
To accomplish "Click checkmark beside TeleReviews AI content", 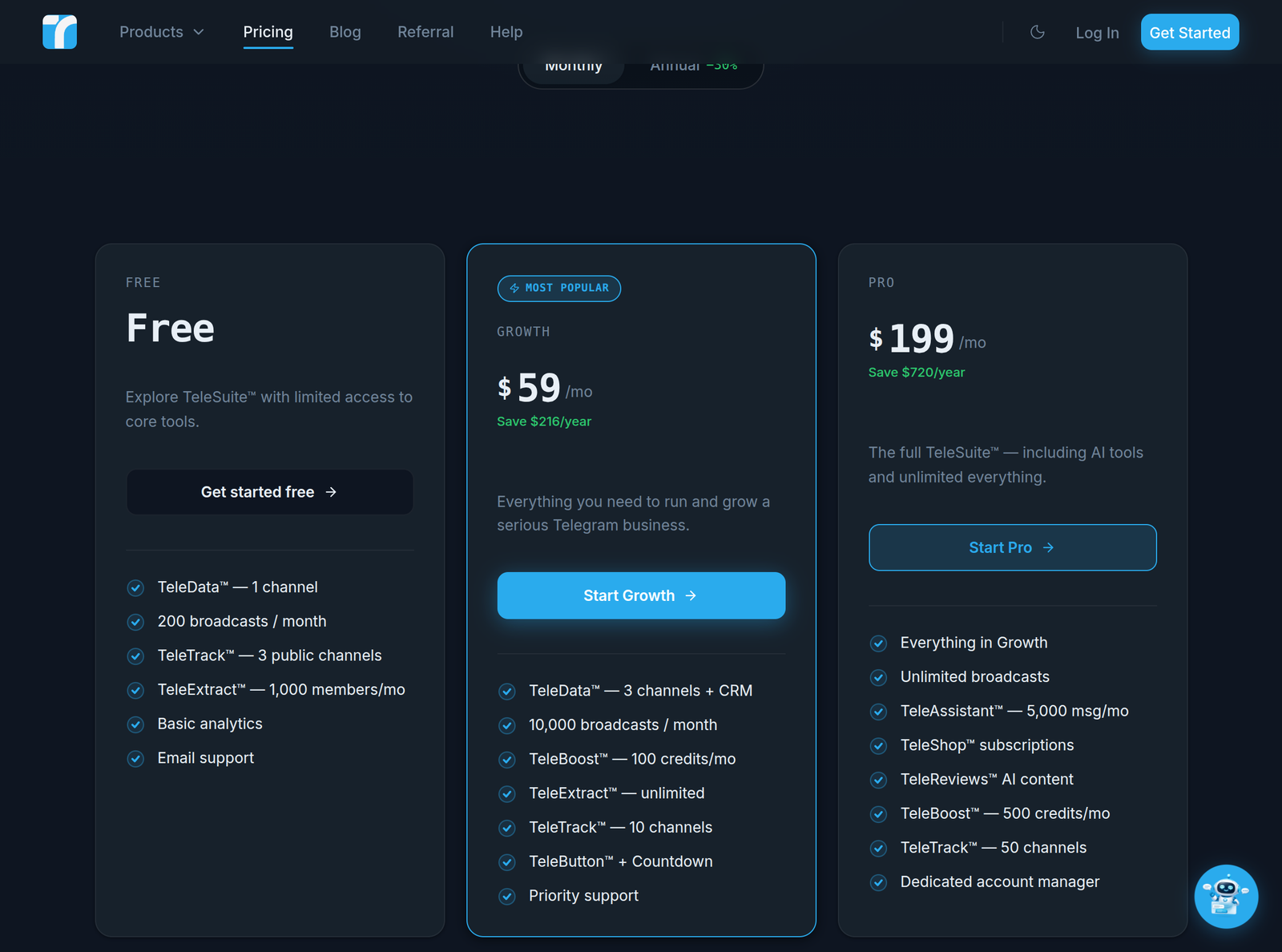I will click(x=879, y=780).
